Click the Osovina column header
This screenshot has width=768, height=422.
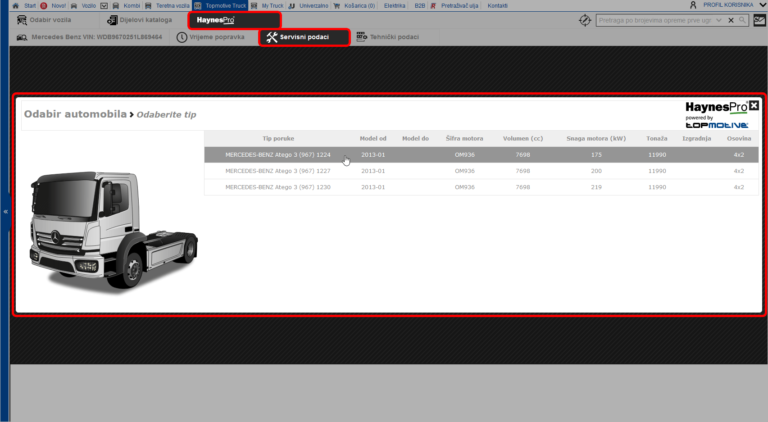tap(739, 139)
